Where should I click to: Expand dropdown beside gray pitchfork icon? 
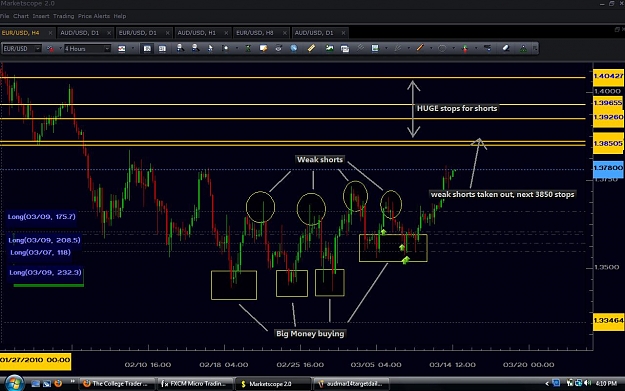408,49
